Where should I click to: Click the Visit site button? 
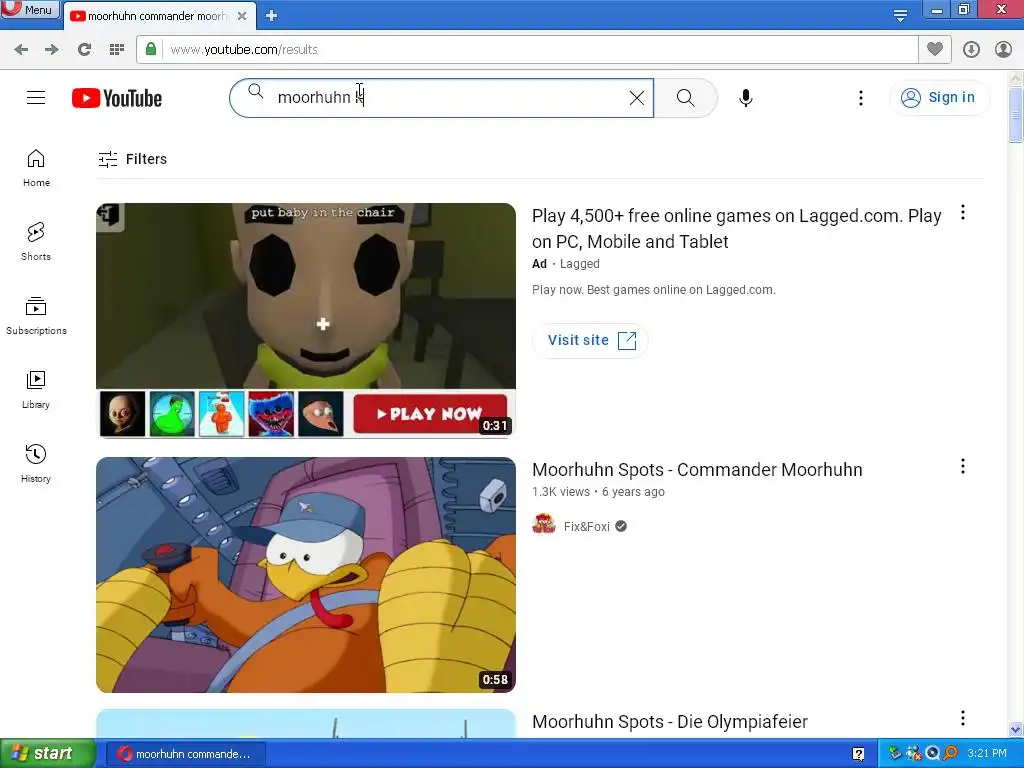click(590, 340)
